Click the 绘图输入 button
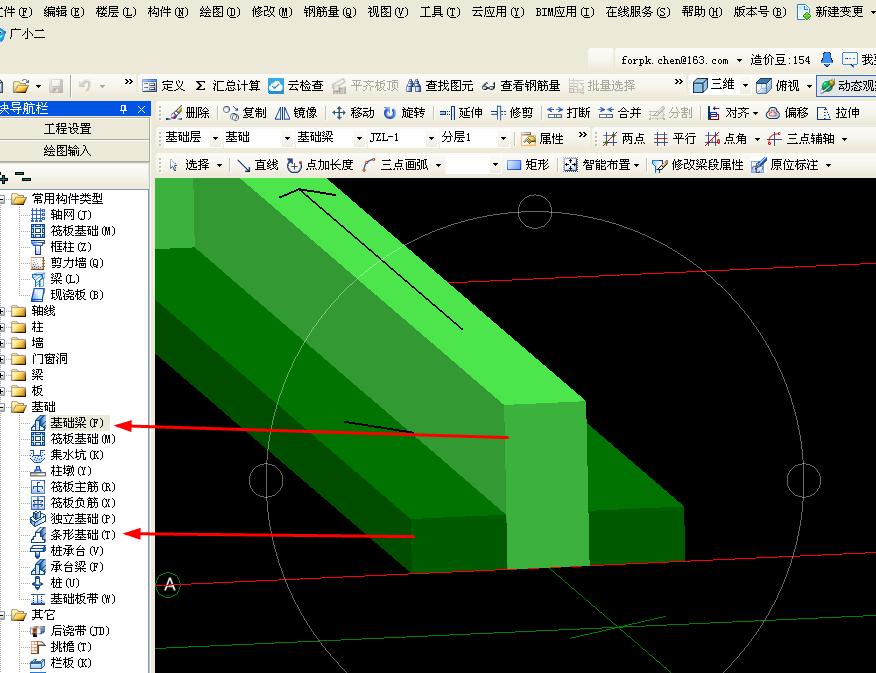876x673 pixels. [x=67, y=151]
